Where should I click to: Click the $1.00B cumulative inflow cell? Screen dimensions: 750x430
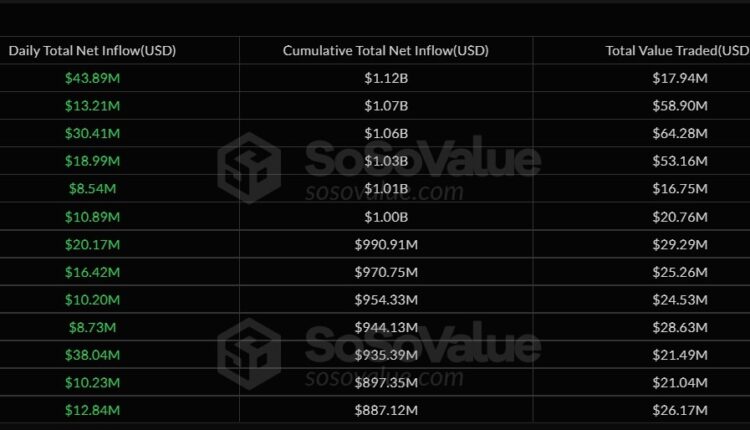click(x=386, y=216)
